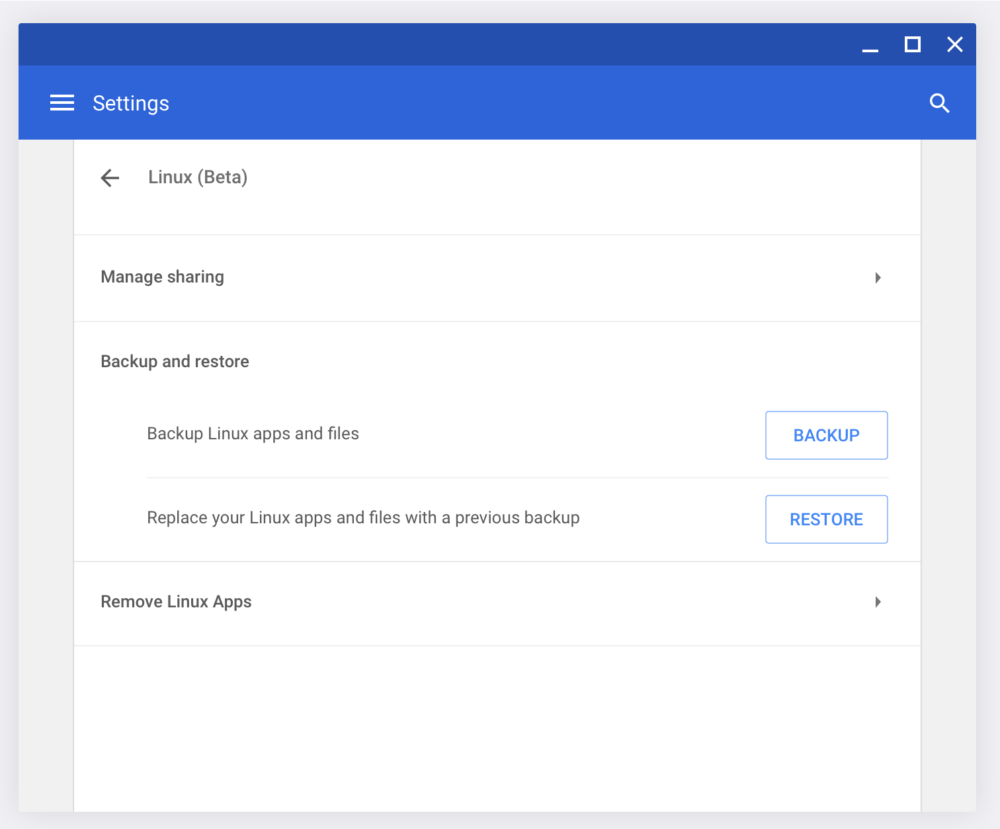Click the Linux (Beta) page heading

point(198,177)
